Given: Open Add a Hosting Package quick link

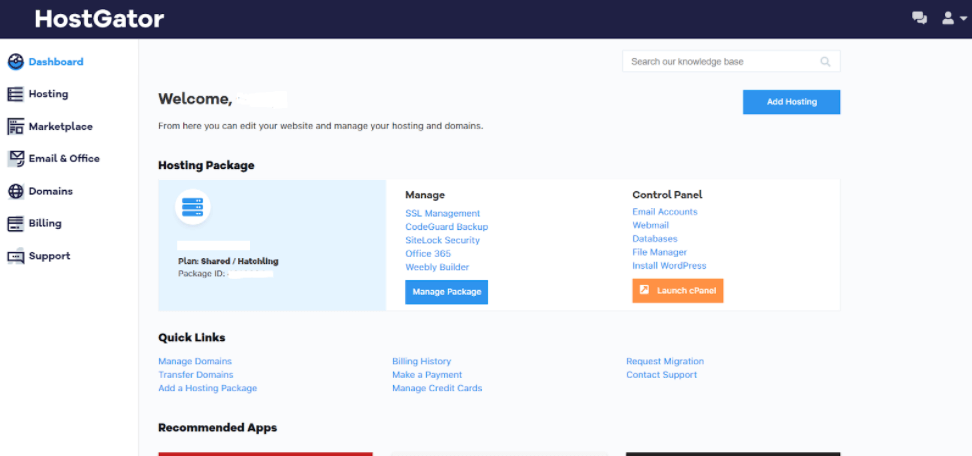Looking at the screenshot, I should [208, 388].
